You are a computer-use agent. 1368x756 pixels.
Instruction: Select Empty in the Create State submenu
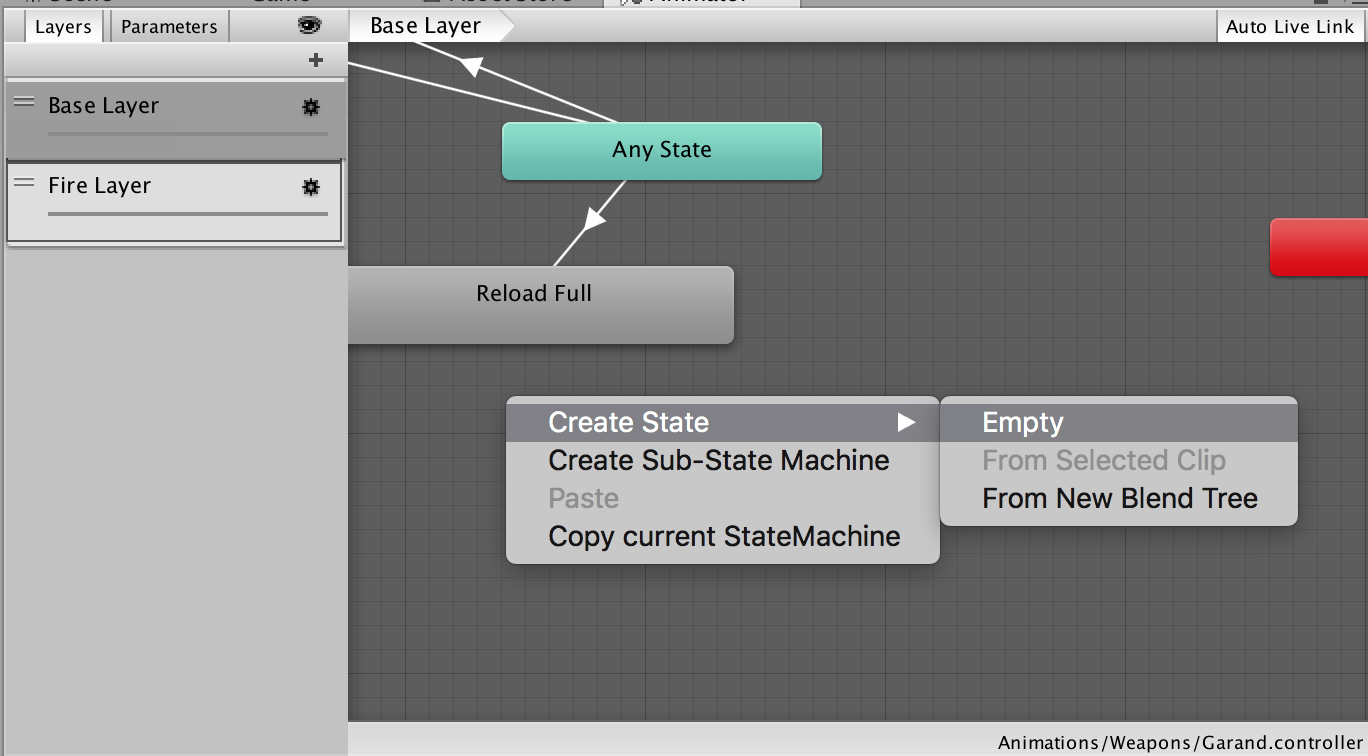(x=1023, y=422)
